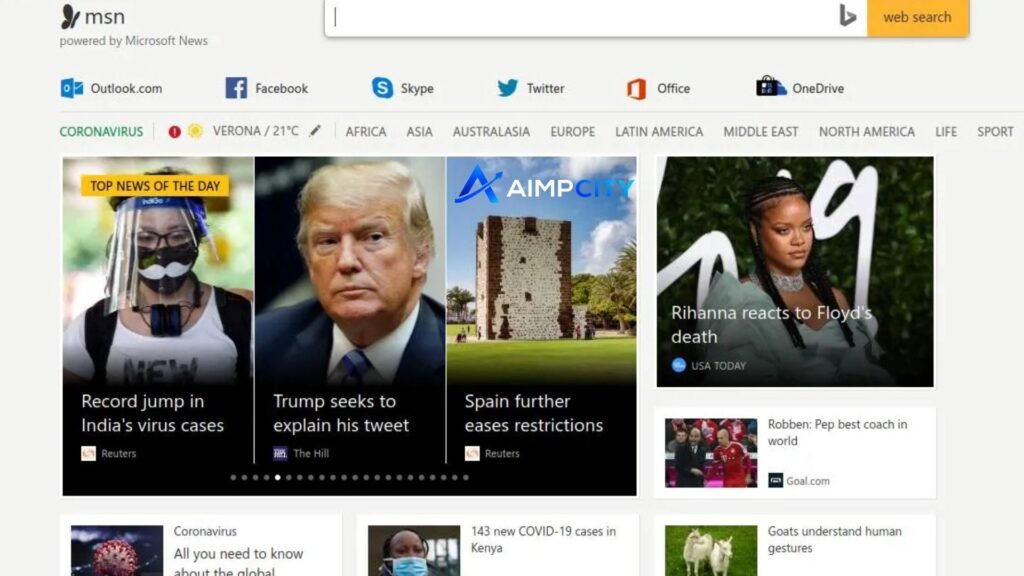1024x576 pixels.
Task: Click the Twitter bird icon
Action: (x=507, y=88)
